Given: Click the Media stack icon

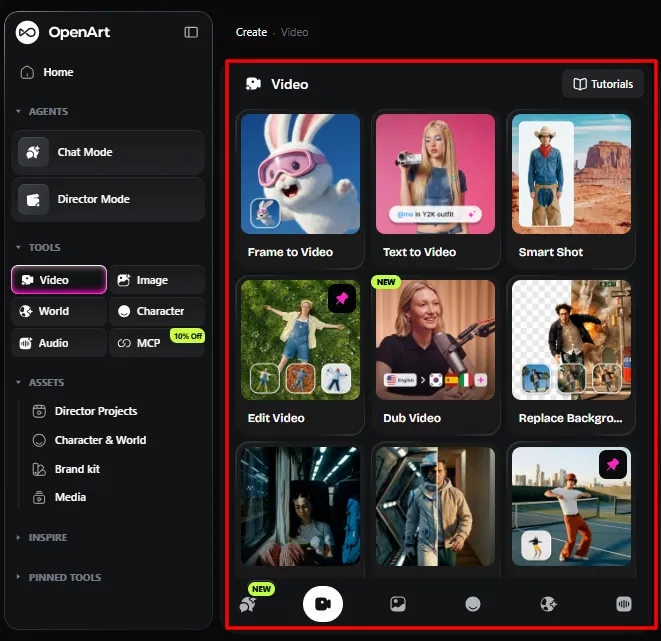Looking at the screenshot, I should click(x=39, y=497).
